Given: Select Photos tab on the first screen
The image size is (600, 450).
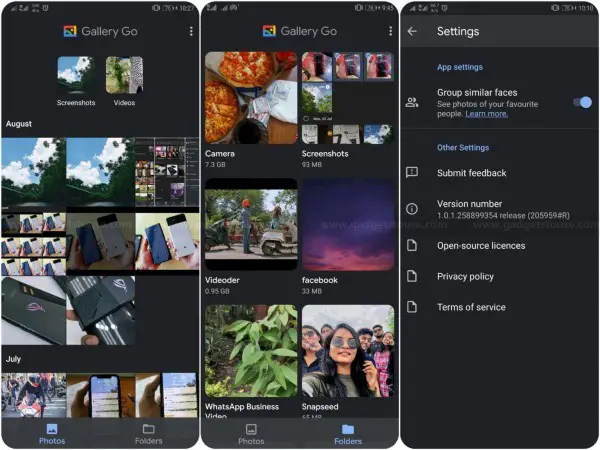Looking at the screenshot, I should click(52, 434).
